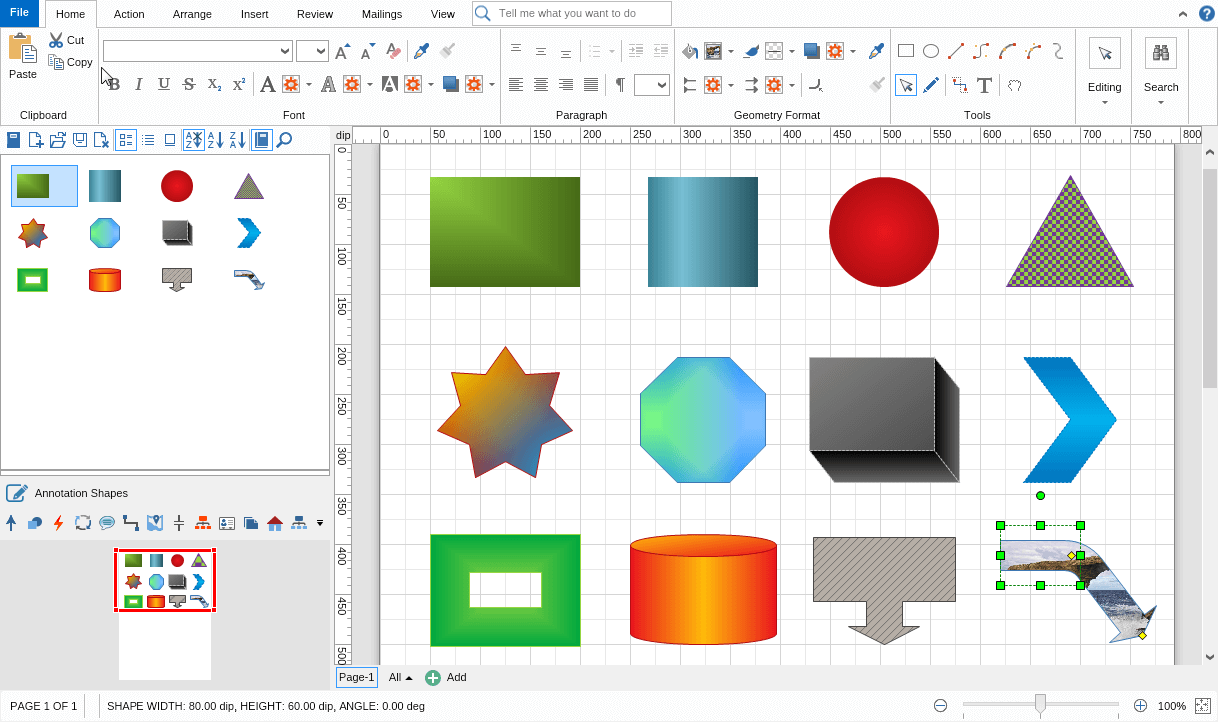Screen dimensions: 1218x722
Task: Click the new library icon in shape panel
Action: [36, 140]
